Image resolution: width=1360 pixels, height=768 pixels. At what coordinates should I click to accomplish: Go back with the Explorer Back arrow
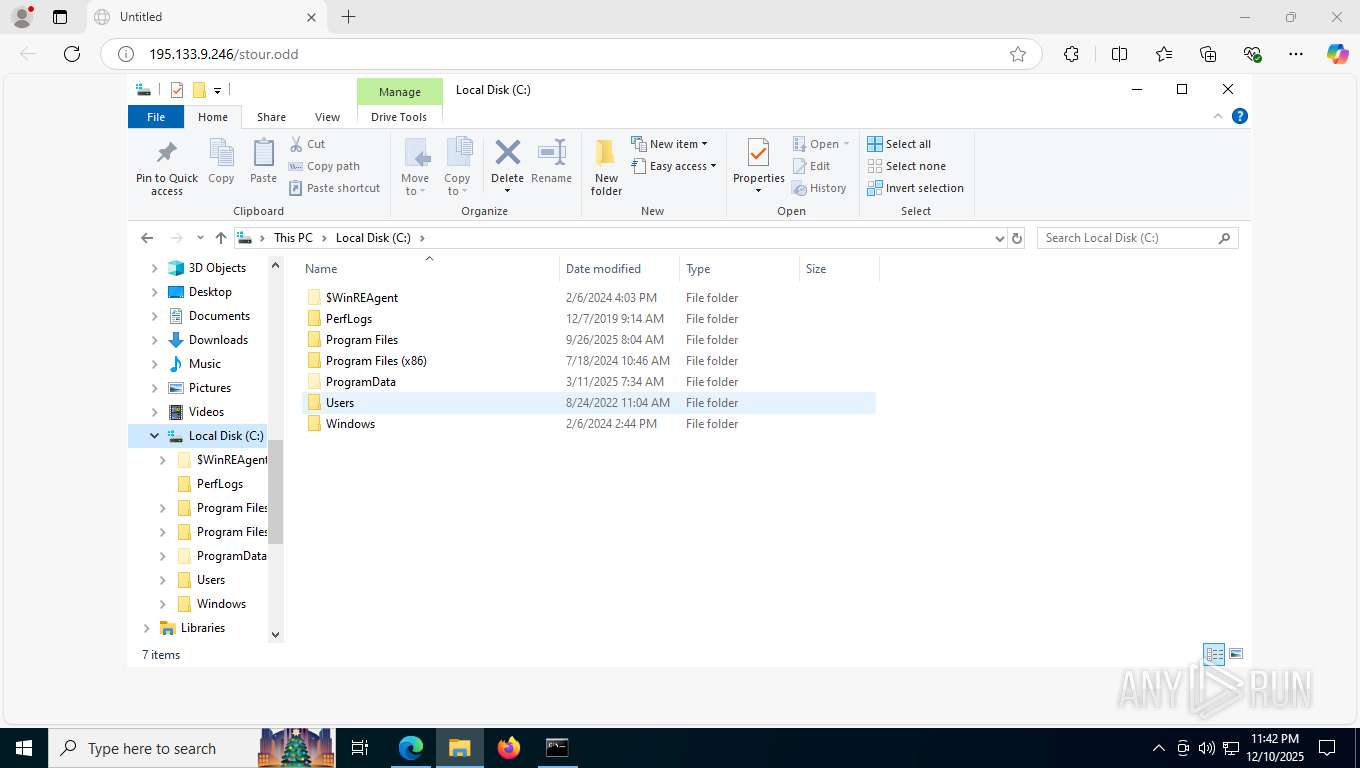147,238
